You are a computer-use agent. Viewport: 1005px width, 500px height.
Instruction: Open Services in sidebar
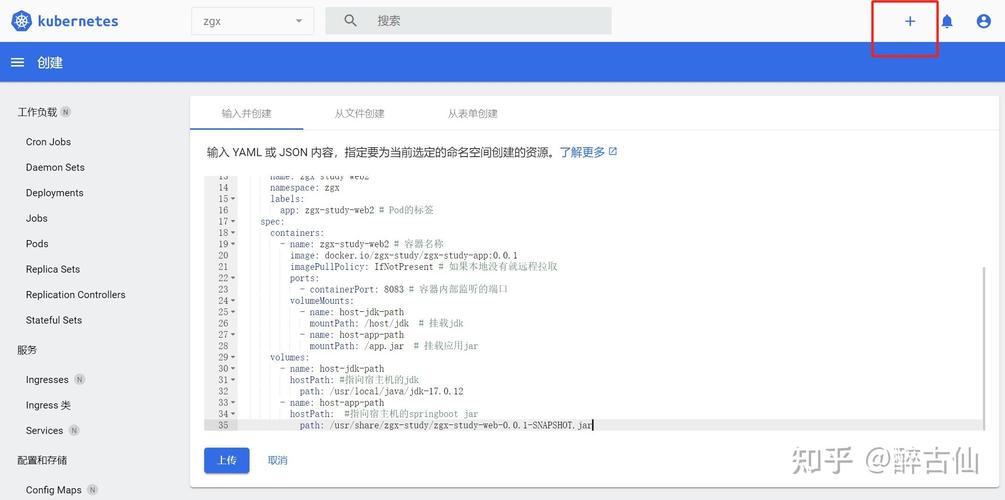[x=44, y=431]
